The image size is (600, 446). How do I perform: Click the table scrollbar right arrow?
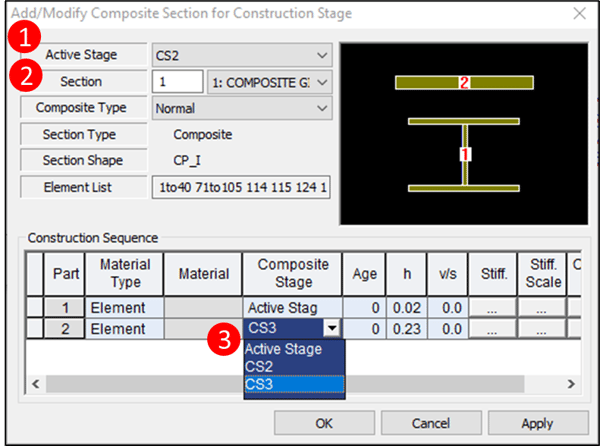tap(571, 384)
